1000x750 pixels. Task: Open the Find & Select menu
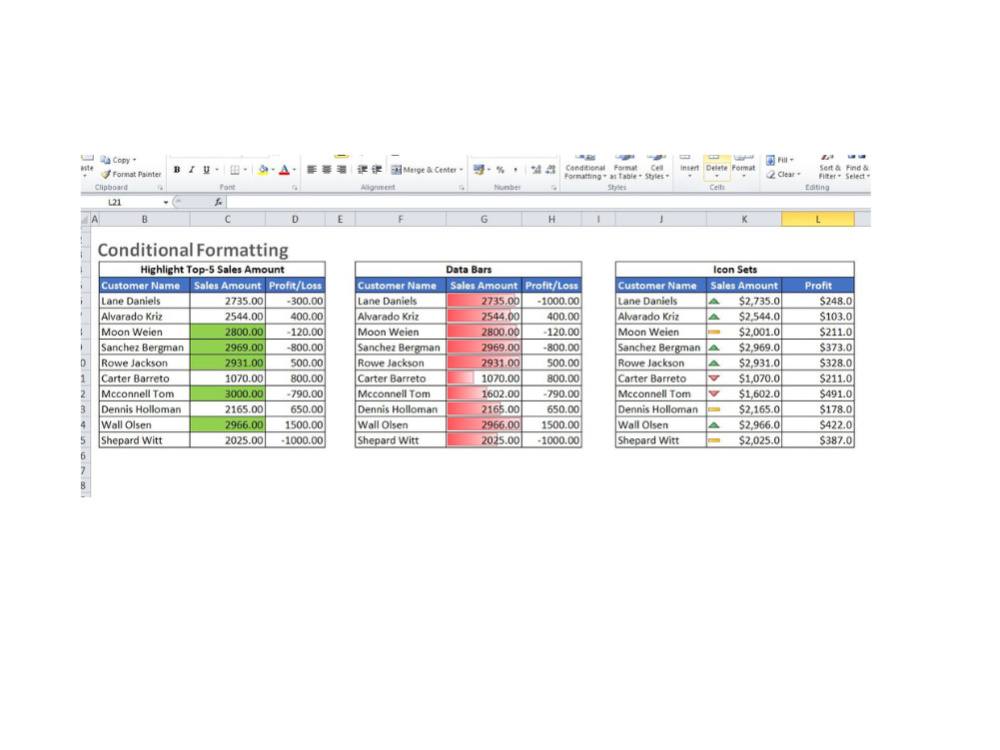click(x=857, y=167)
